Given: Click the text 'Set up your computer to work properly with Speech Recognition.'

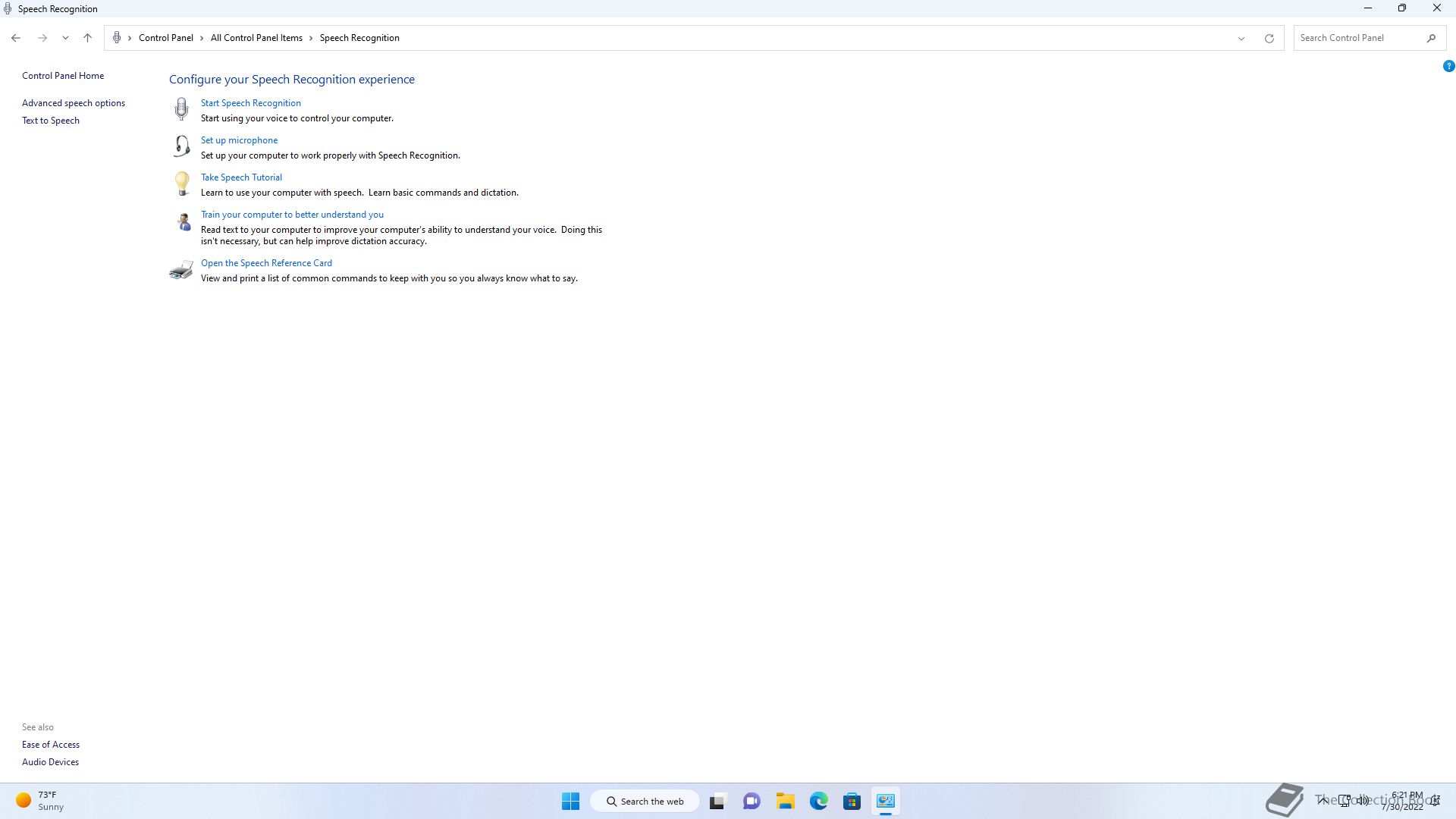Looking at the screenshot, I should 331,155.
